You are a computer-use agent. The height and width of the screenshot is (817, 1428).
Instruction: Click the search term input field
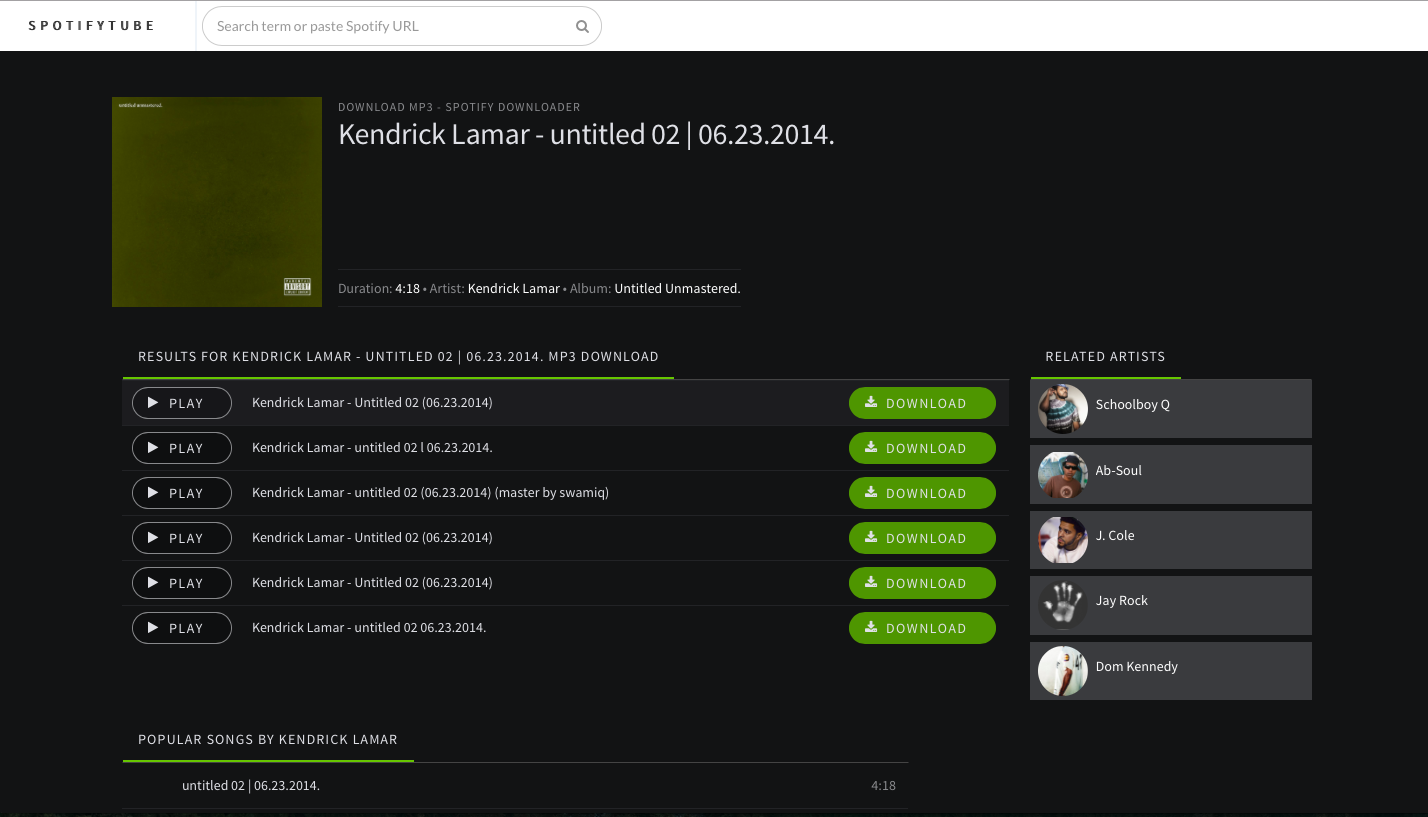pyautogui.click(x=390, y=26)
